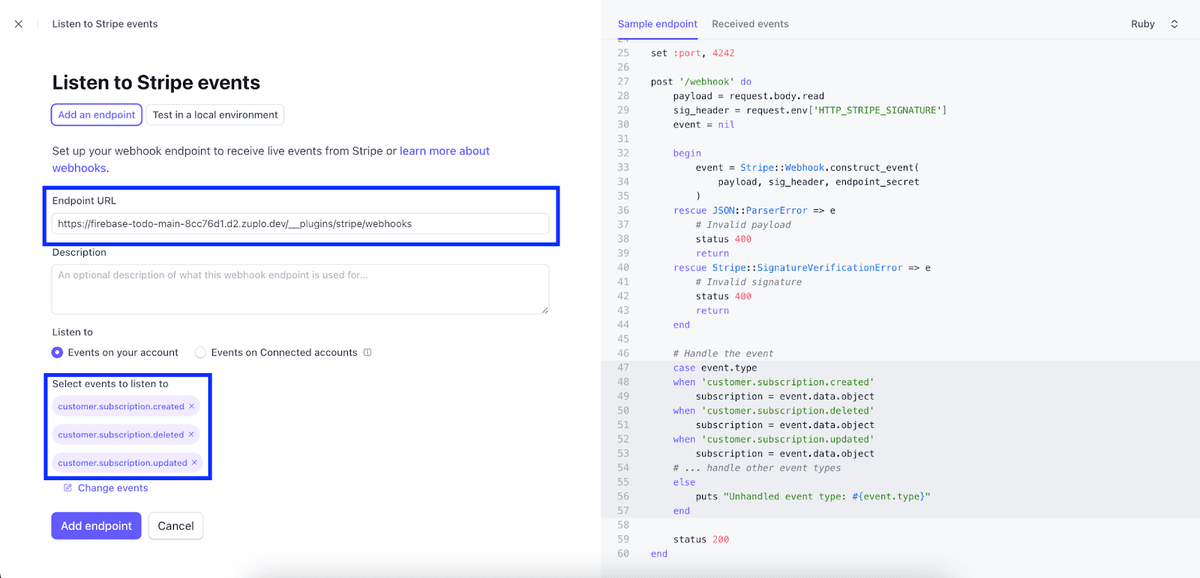Click the resize handle of the Description box

(547, 311)
